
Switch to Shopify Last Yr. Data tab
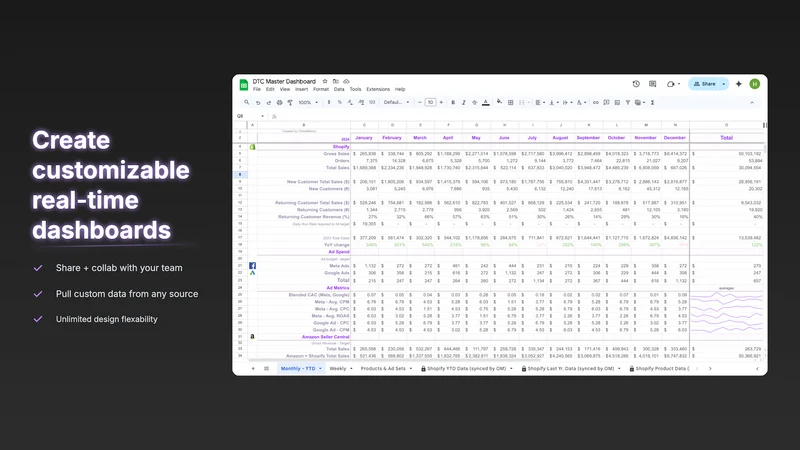coord(571,368)
